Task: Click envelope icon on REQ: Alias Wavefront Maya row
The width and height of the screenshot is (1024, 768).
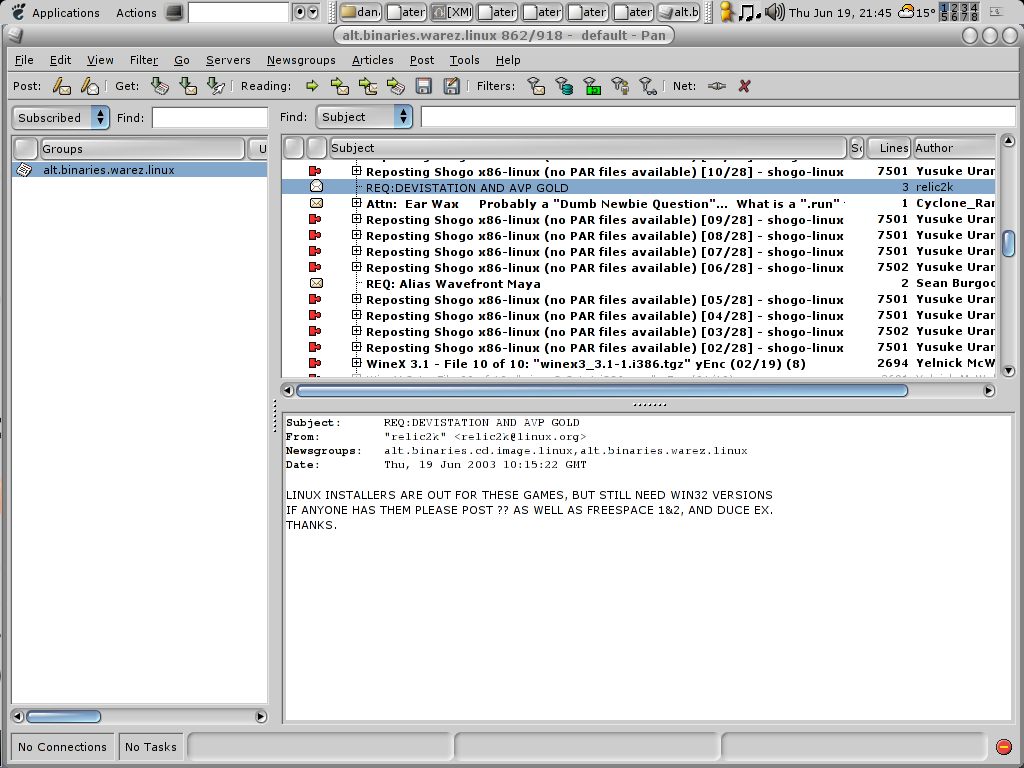Action: pos(316,283)
